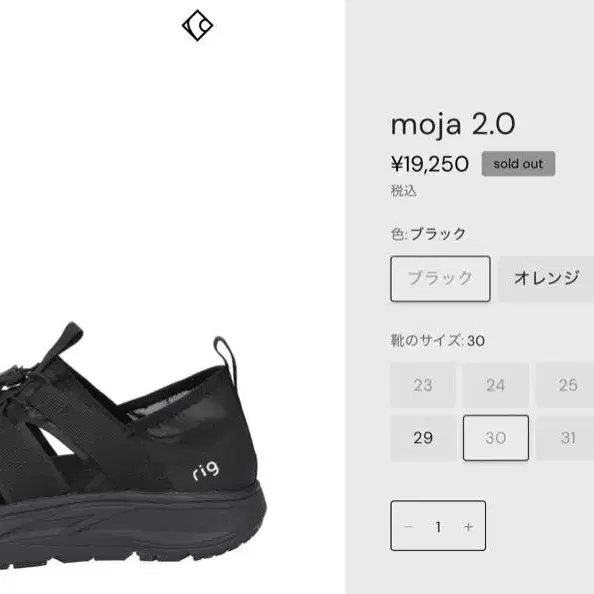
Task: Choose shoe size 25
Action: tap(565, 385)
